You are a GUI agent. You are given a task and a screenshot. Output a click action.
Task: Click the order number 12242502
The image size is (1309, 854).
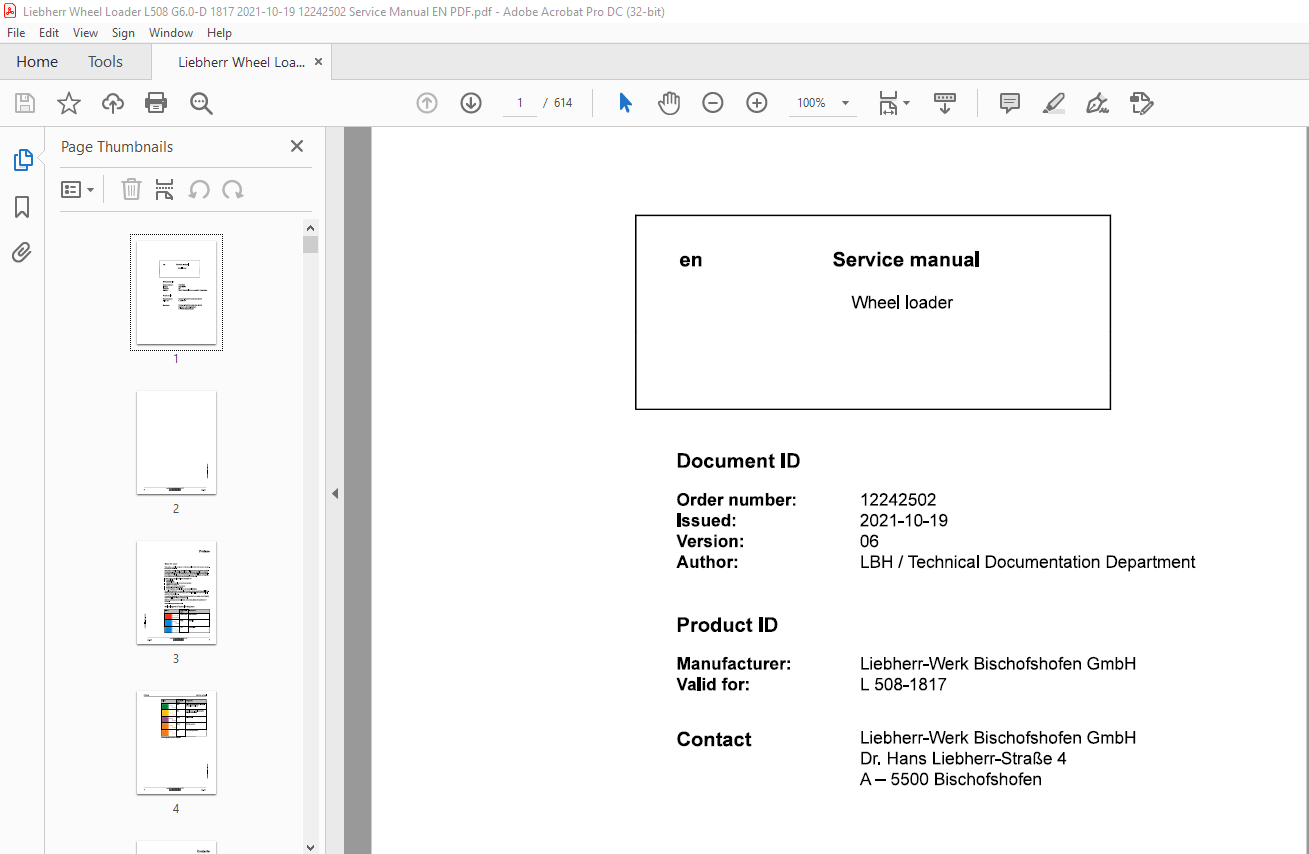tap(898, 500)
